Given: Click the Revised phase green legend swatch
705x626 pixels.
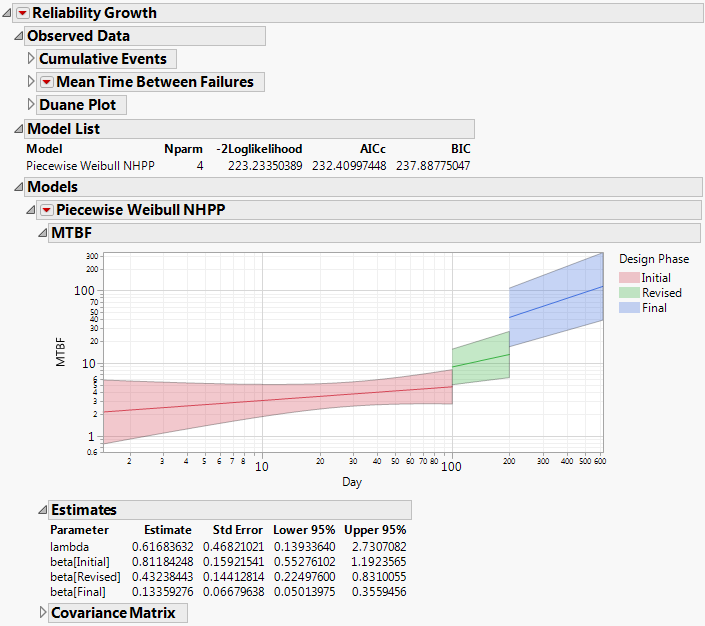Looking at the screenshot, I should [x=629, y=293].
